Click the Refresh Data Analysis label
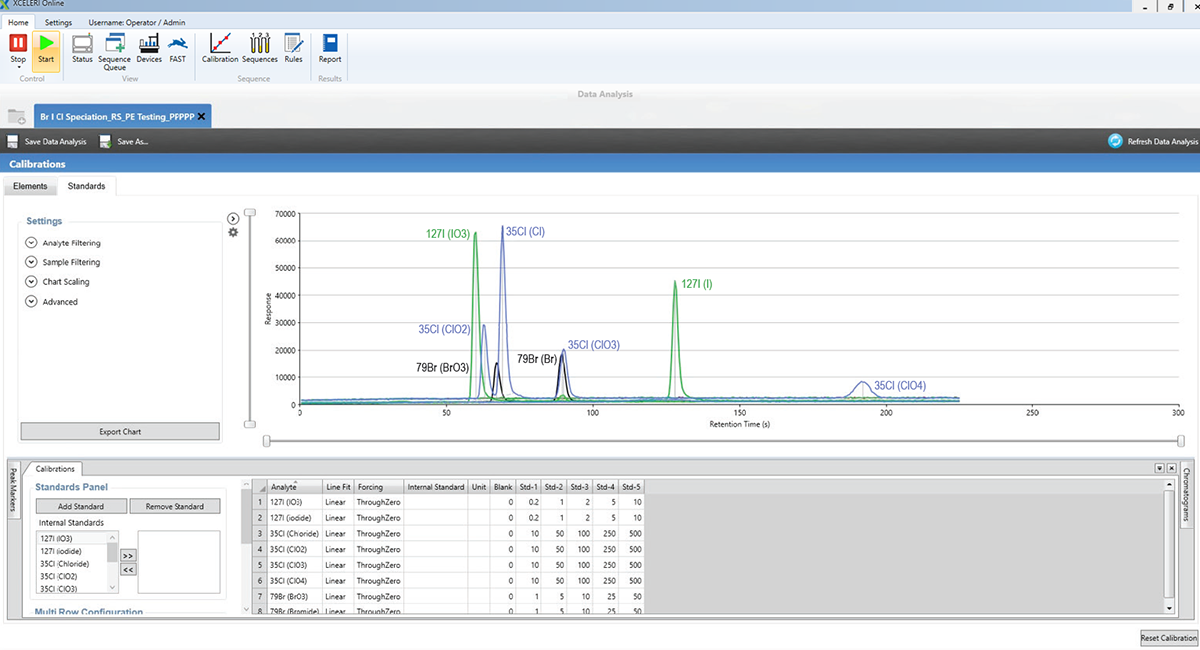The height and width of the screenshot is (650, 1200). click(1162, 142)
